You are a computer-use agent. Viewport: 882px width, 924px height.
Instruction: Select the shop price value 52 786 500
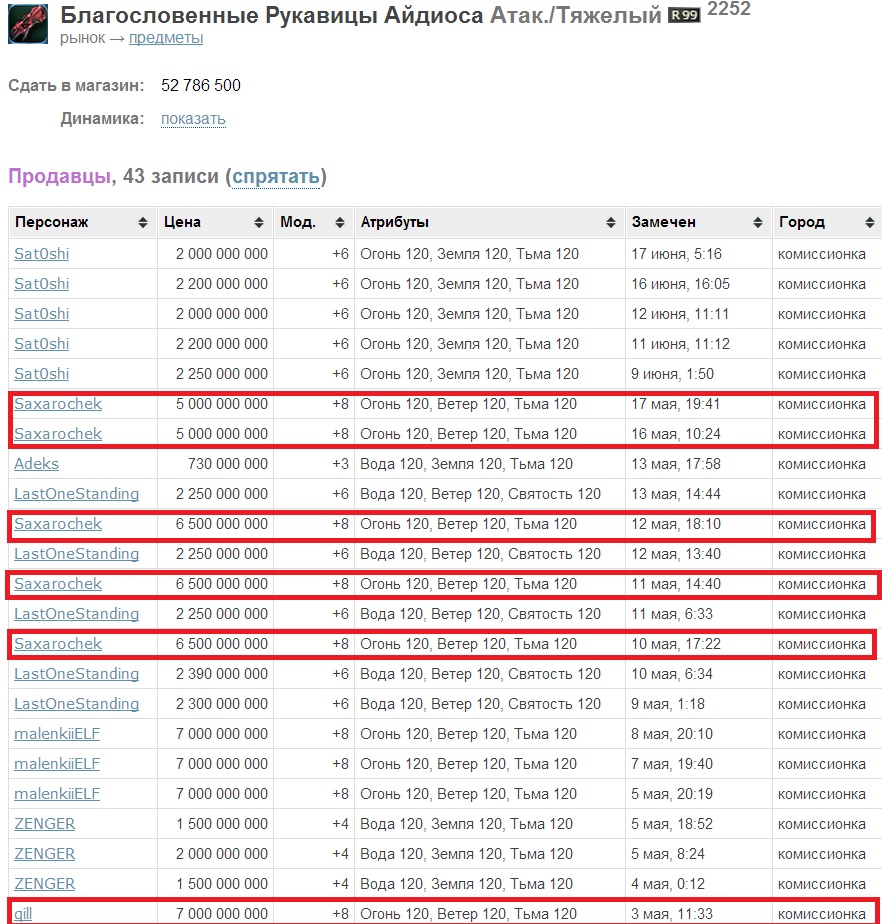click(x=201, y=85)
